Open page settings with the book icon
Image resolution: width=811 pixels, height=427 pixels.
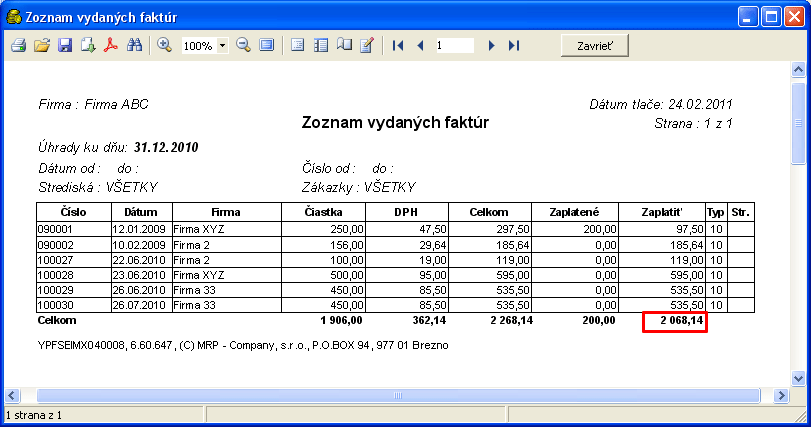tap(344, 45)
